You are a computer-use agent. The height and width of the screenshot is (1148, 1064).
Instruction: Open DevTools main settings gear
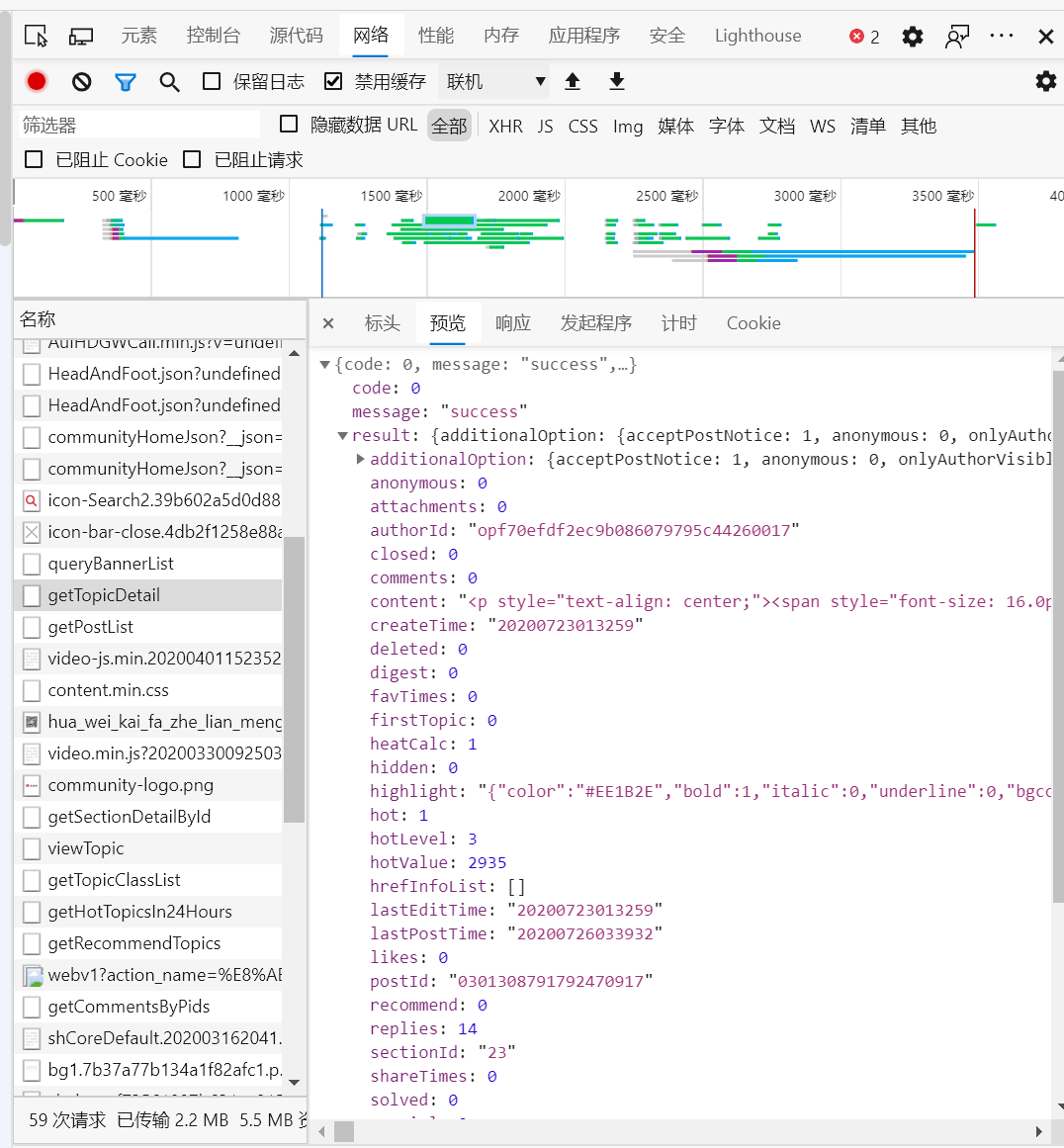913,36
